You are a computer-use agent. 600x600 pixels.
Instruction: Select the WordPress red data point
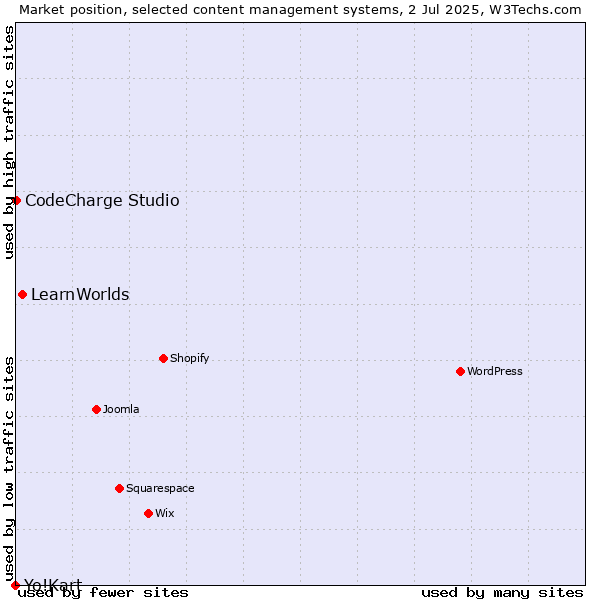click(460, 371)
